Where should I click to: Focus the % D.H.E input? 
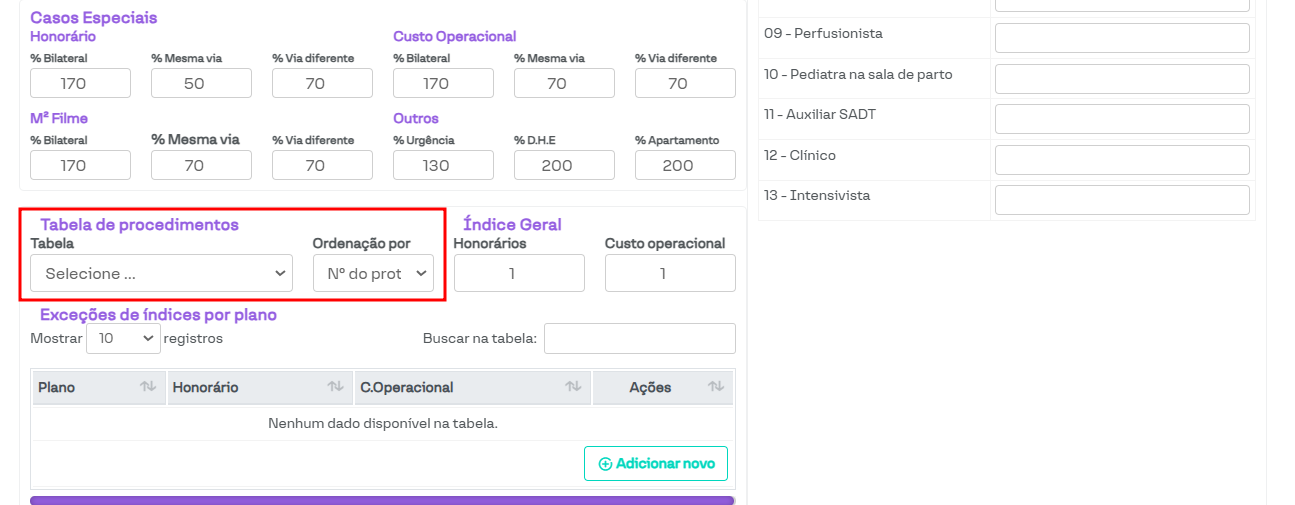564,165
